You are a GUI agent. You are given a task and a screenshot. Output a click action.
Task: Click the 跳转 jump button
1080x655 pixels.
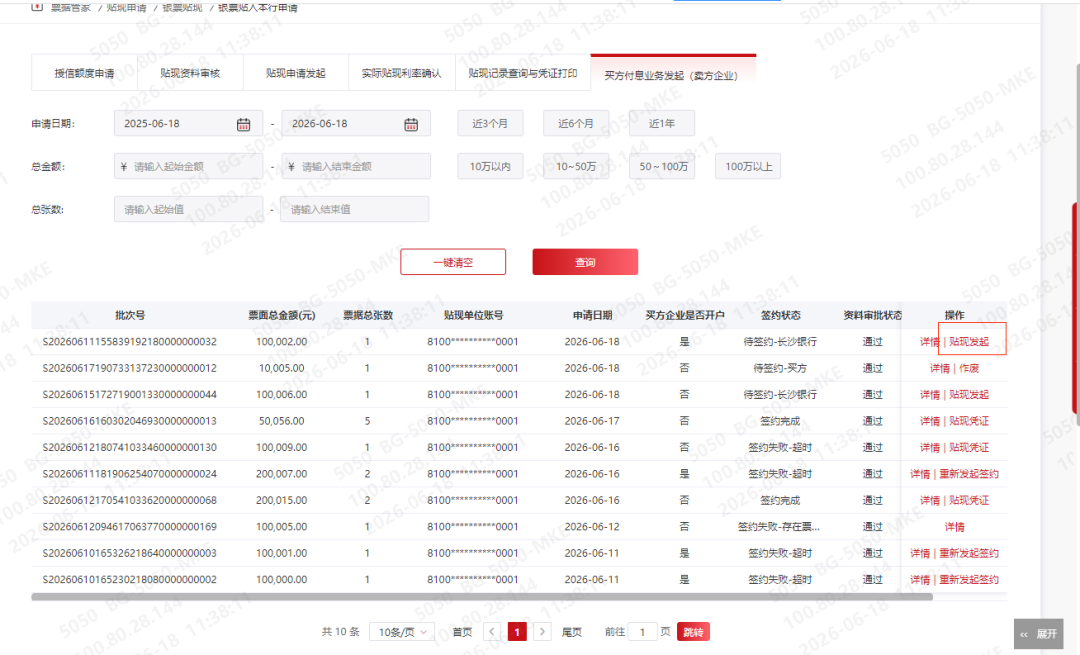(693, 632)
